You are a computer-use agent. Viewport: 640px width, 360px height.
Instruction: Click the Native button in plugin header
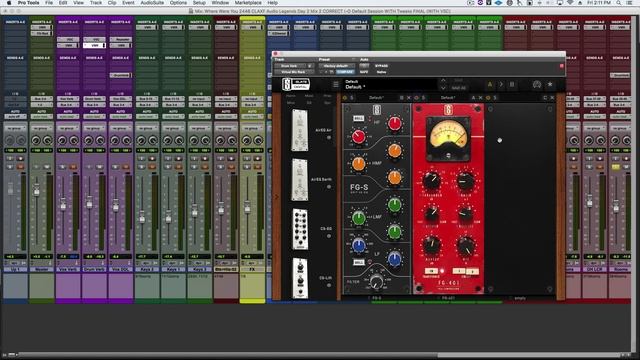(381, 72)
